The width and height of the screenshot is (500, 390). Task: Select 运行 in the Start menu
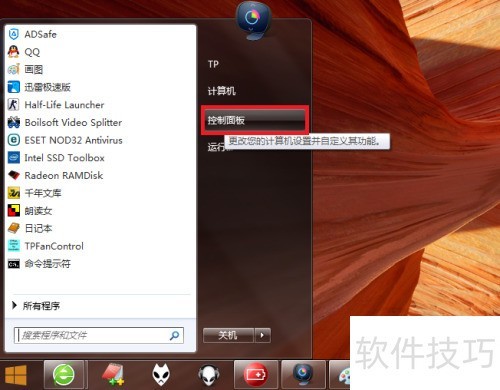pos(216,147)
